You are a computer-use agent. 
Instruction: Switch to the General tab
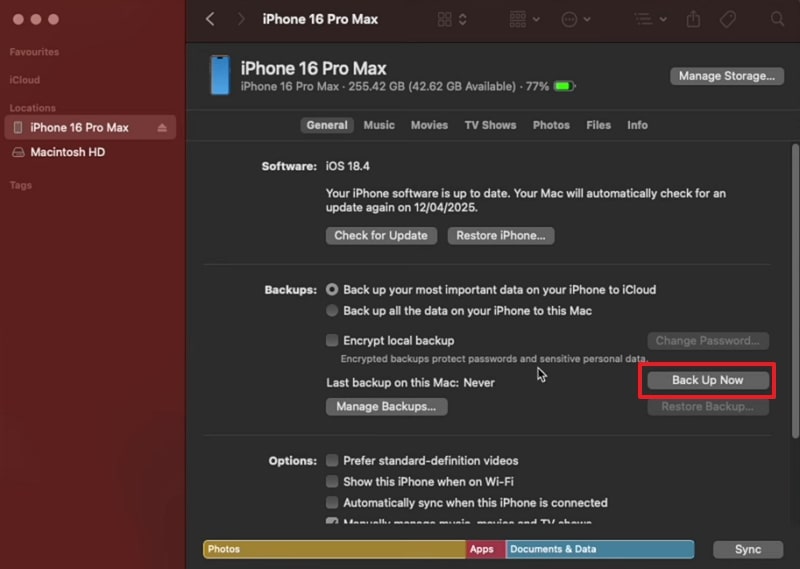[x=327, y=125]
